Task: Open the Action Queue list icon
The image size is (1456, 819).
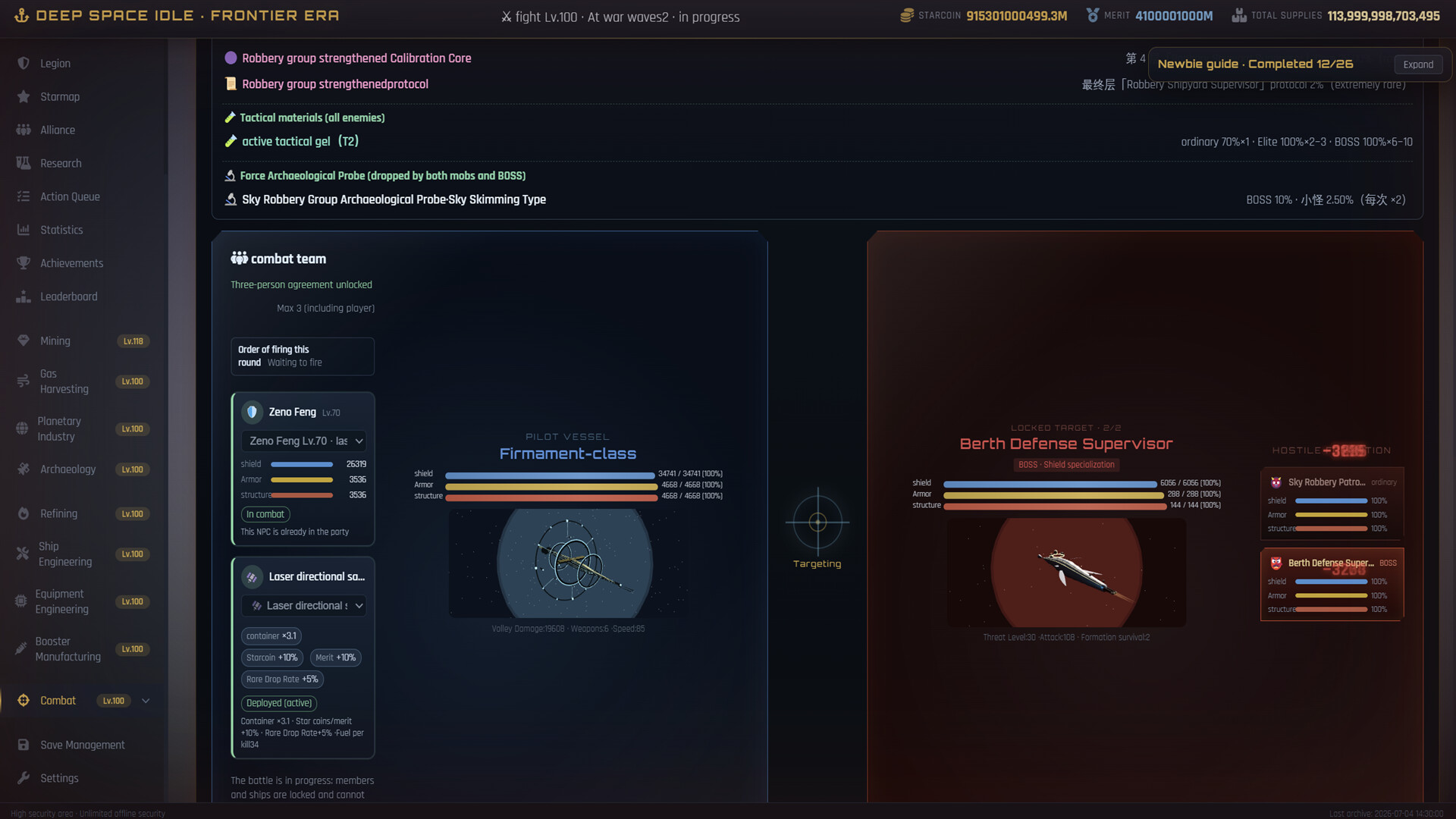Action: (x=24, y=196)
